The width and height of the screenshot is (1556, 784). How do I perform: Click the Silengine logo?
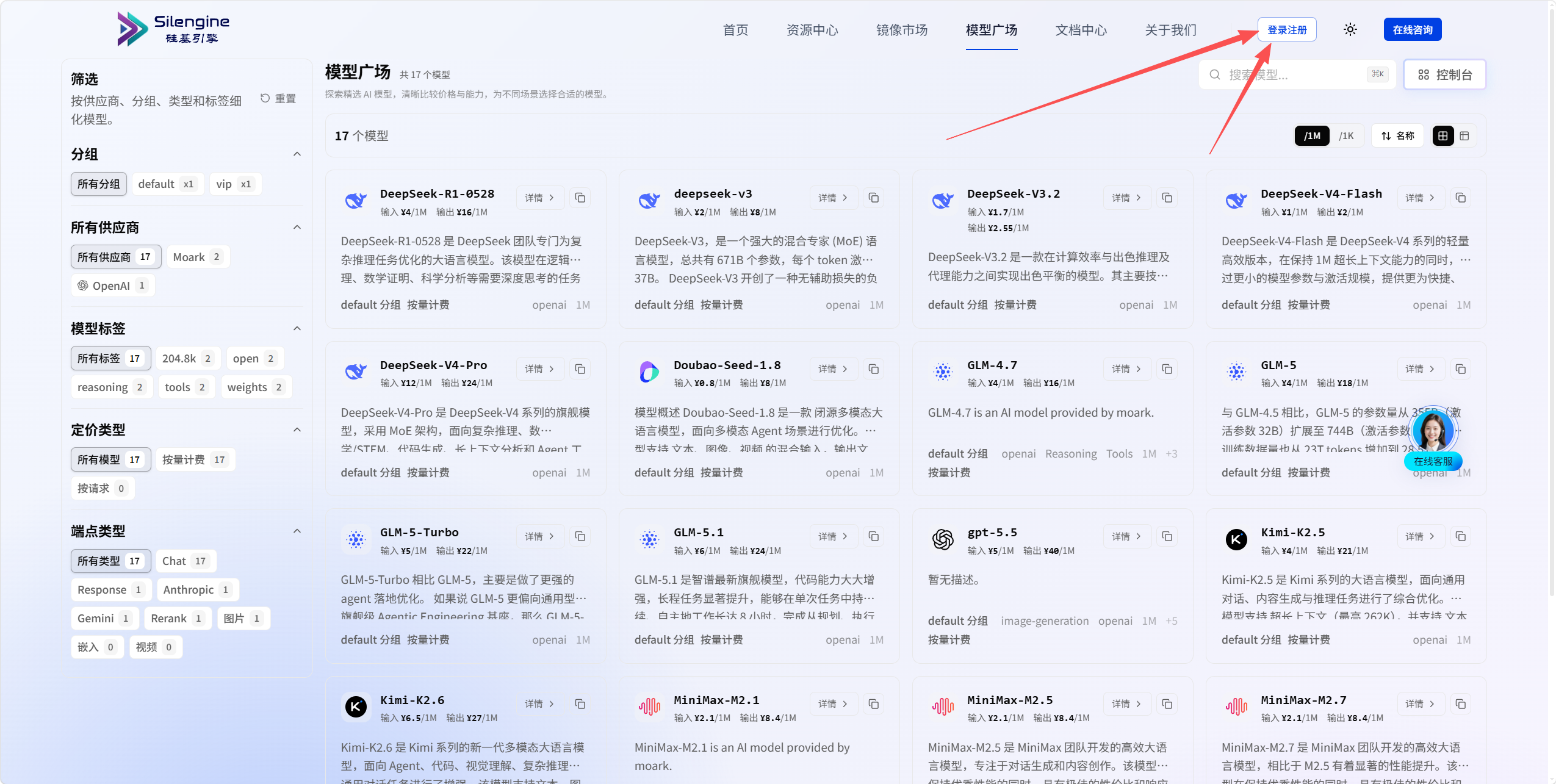coord(173,29)
